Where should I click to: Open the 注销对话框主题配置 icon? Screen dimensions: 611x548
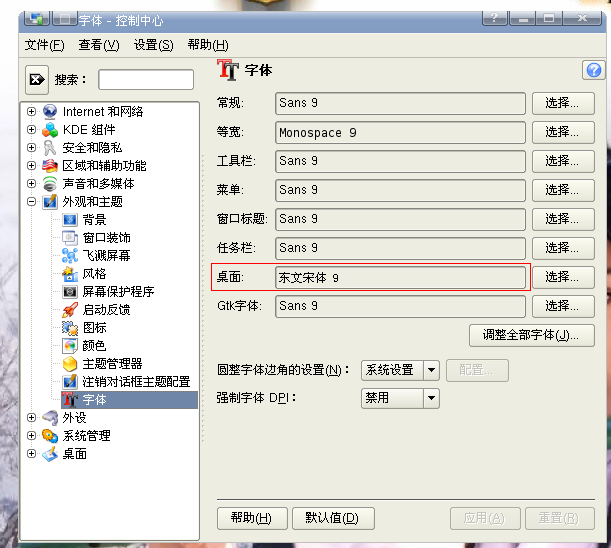[x=70, y=382]
